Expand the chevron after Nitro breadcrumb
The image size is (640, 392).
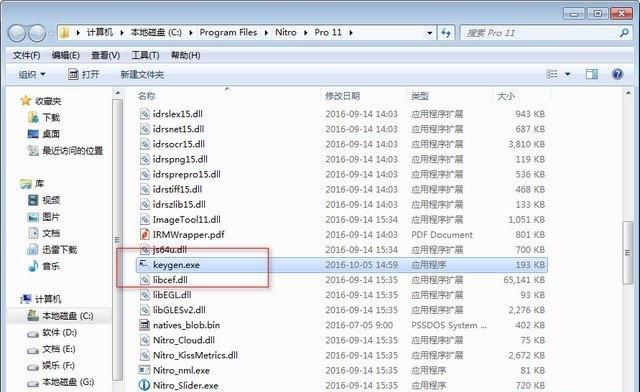point(305,33)
